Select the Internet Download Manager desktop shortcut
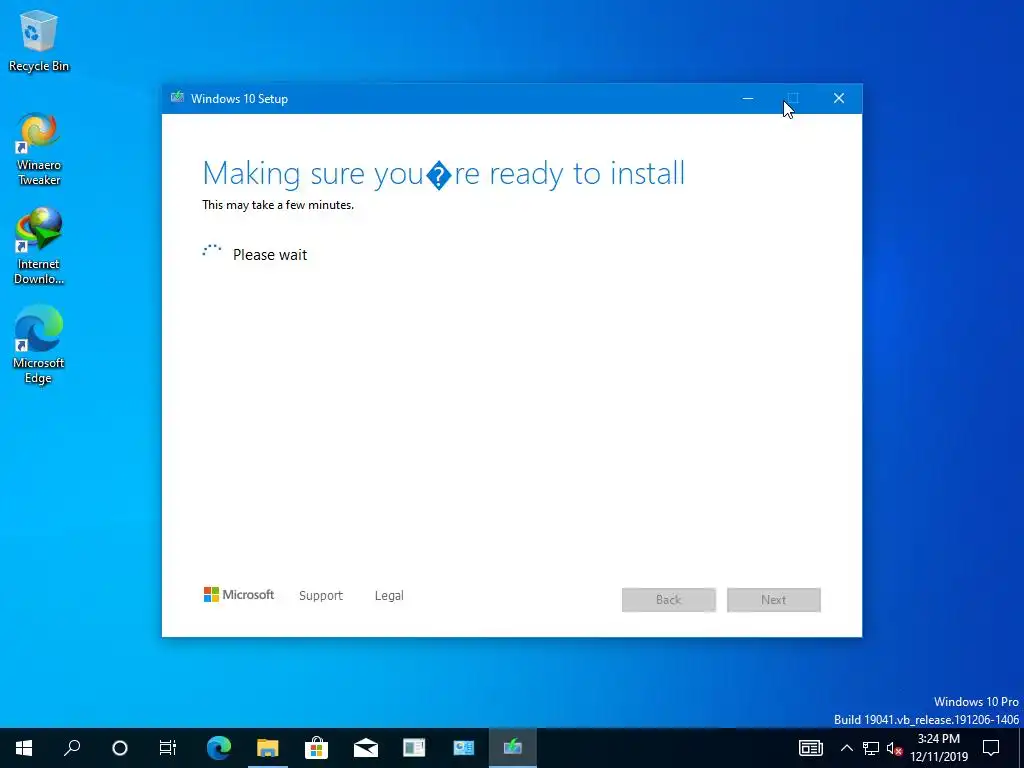Screen dimensions: 1024x768 tap(39, 246)
